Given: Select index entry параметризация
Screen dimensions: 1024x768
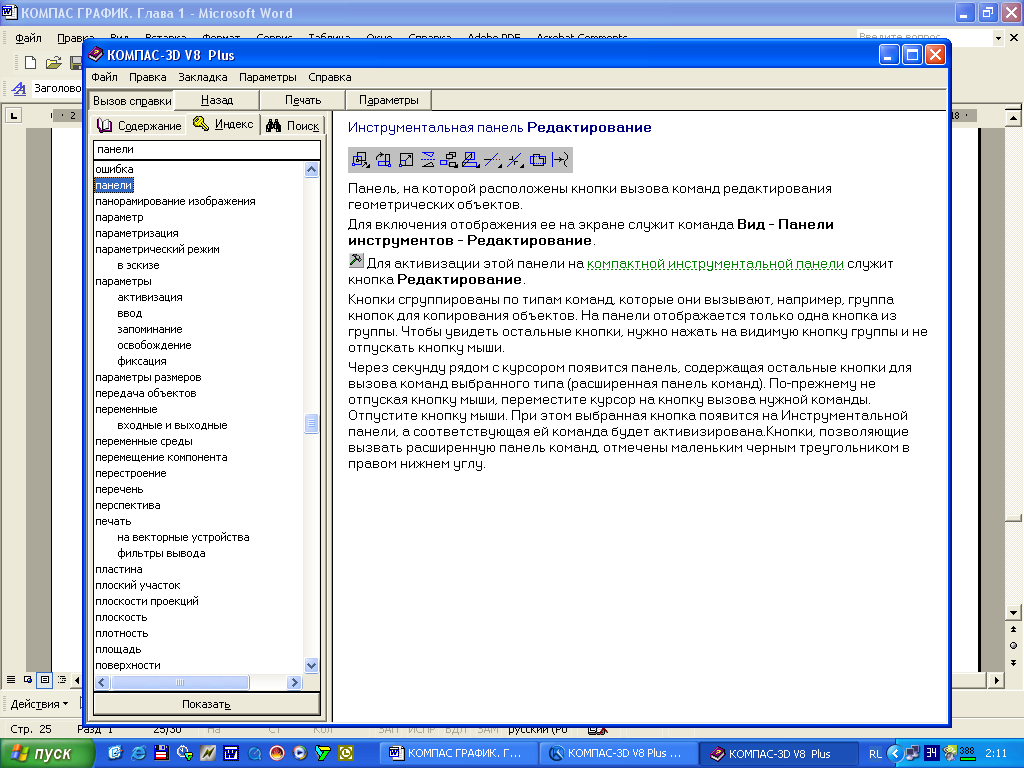Looking at the screenshot, I should 136,233.
